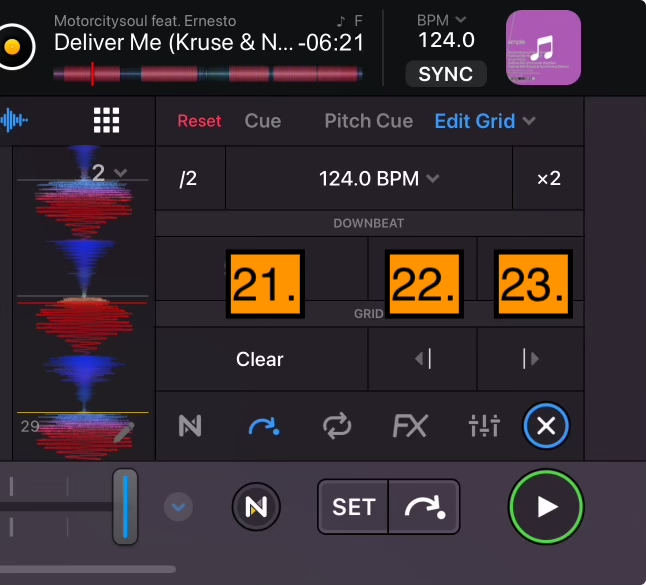Click the pencil edit icon on waveform
The width and height of the screenshot is (646, 585).
(x=124, y=432)
